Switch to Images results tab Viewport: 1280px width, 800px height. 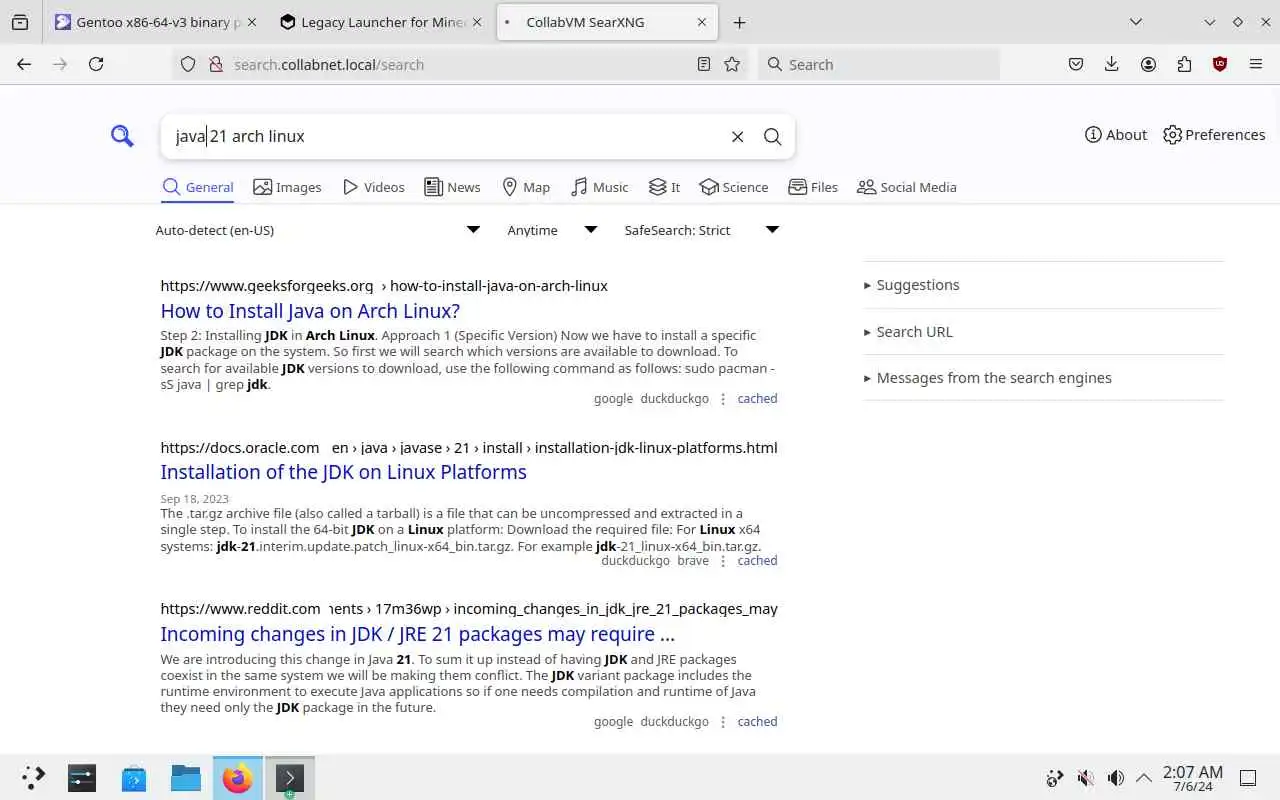tap(288, 187)
